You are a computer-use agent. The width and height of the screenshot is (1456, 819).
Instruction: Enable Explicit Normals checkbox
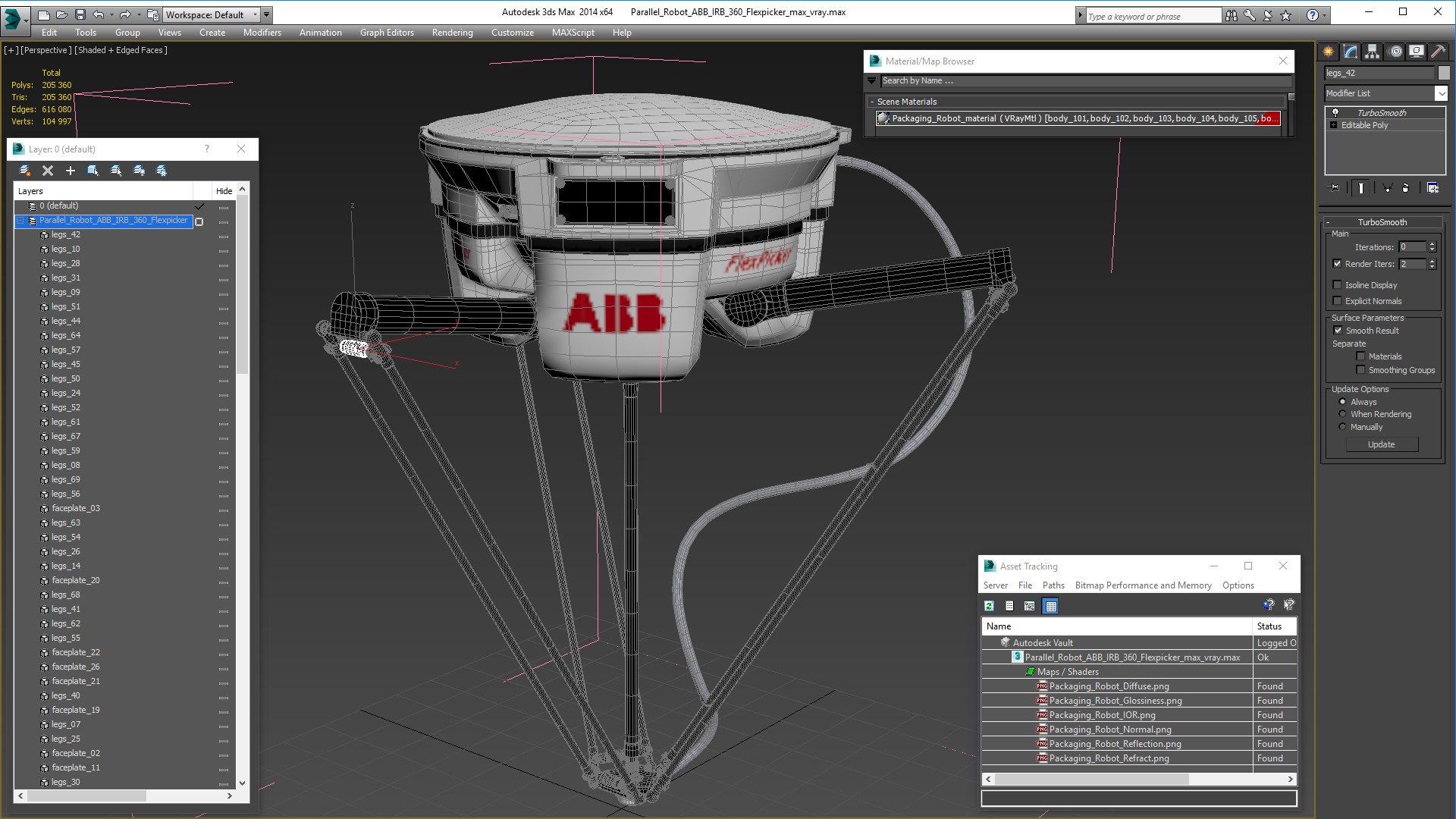(1338, 301)
